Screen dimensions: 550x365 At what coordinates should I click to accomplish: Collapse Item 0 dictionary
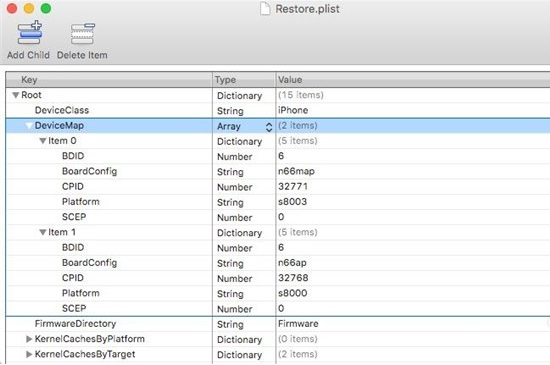(x=43, y=141)
